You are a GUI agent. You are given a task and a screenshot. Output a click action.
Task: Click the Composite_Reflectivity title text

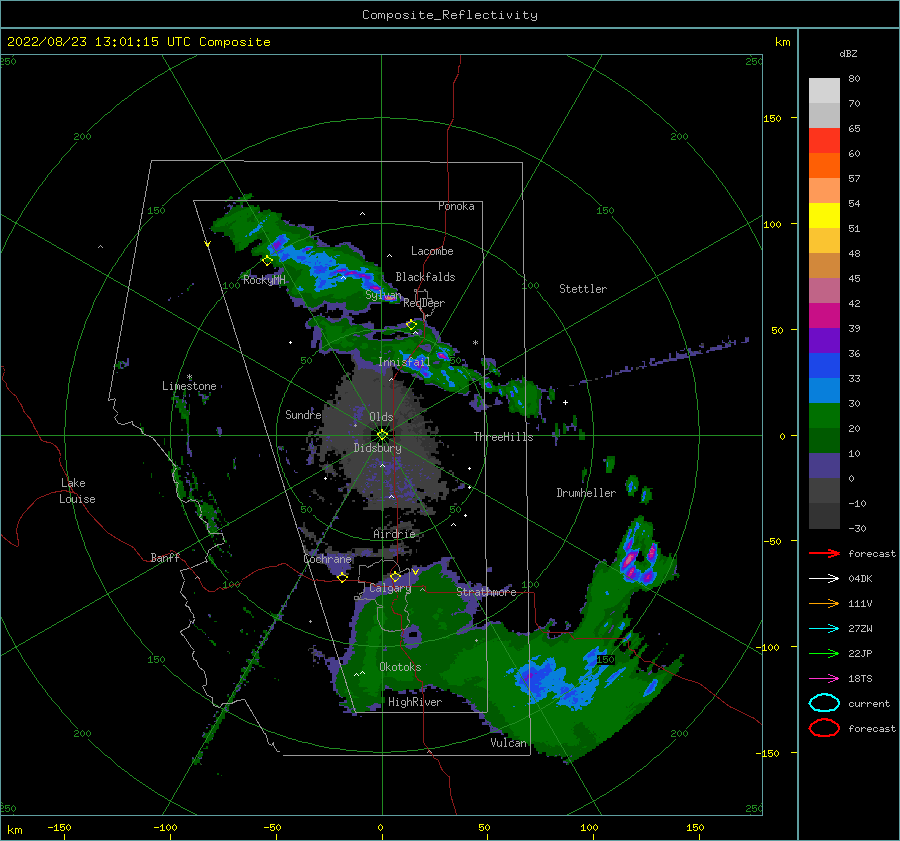449,15
